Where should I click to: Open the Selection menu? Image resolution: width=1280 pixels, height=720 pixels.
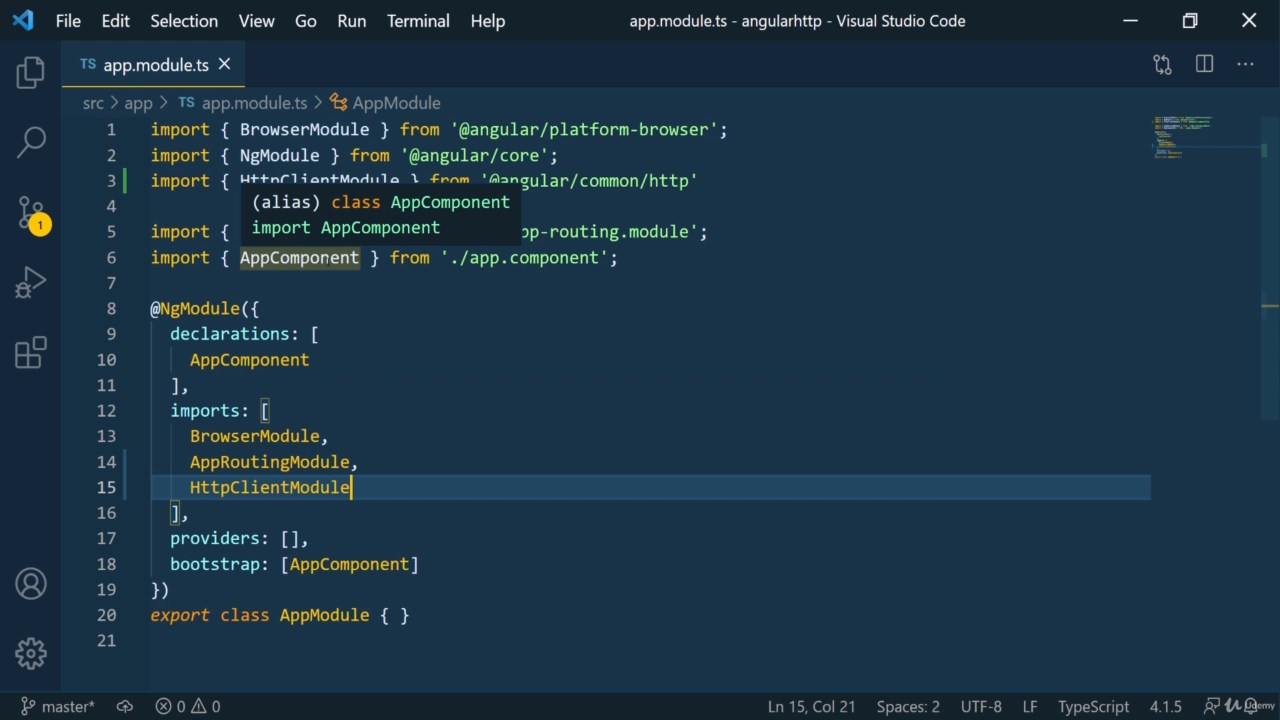[184, 21]
